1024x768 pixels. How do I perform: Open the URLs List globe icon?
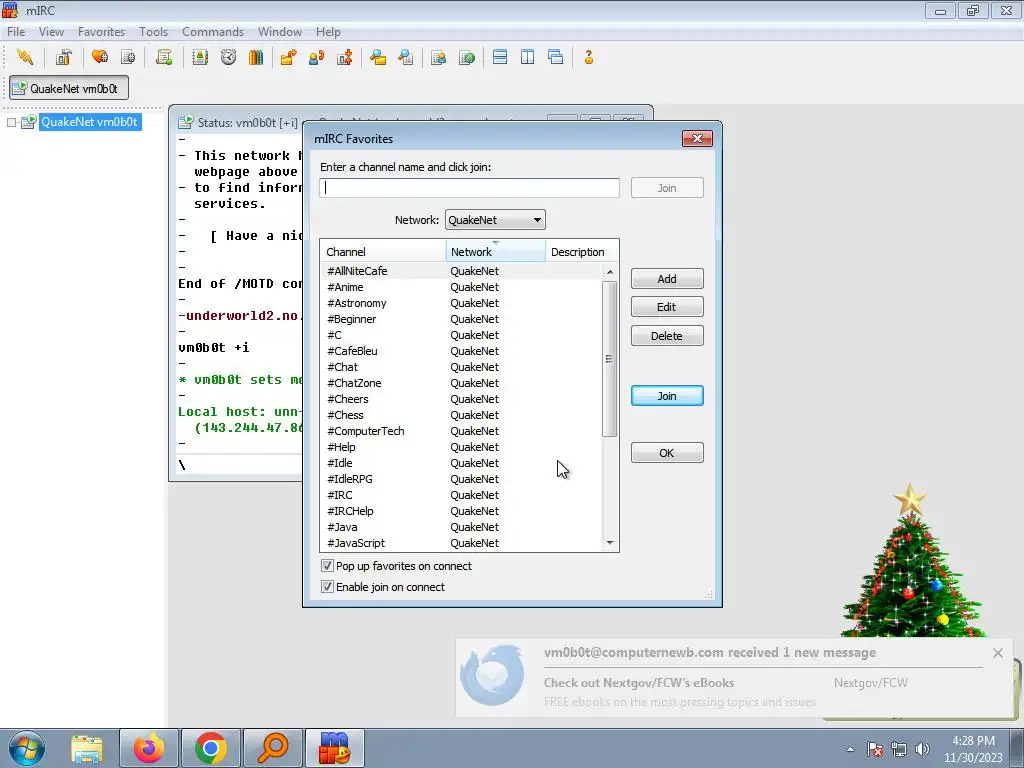click(467, 57)
